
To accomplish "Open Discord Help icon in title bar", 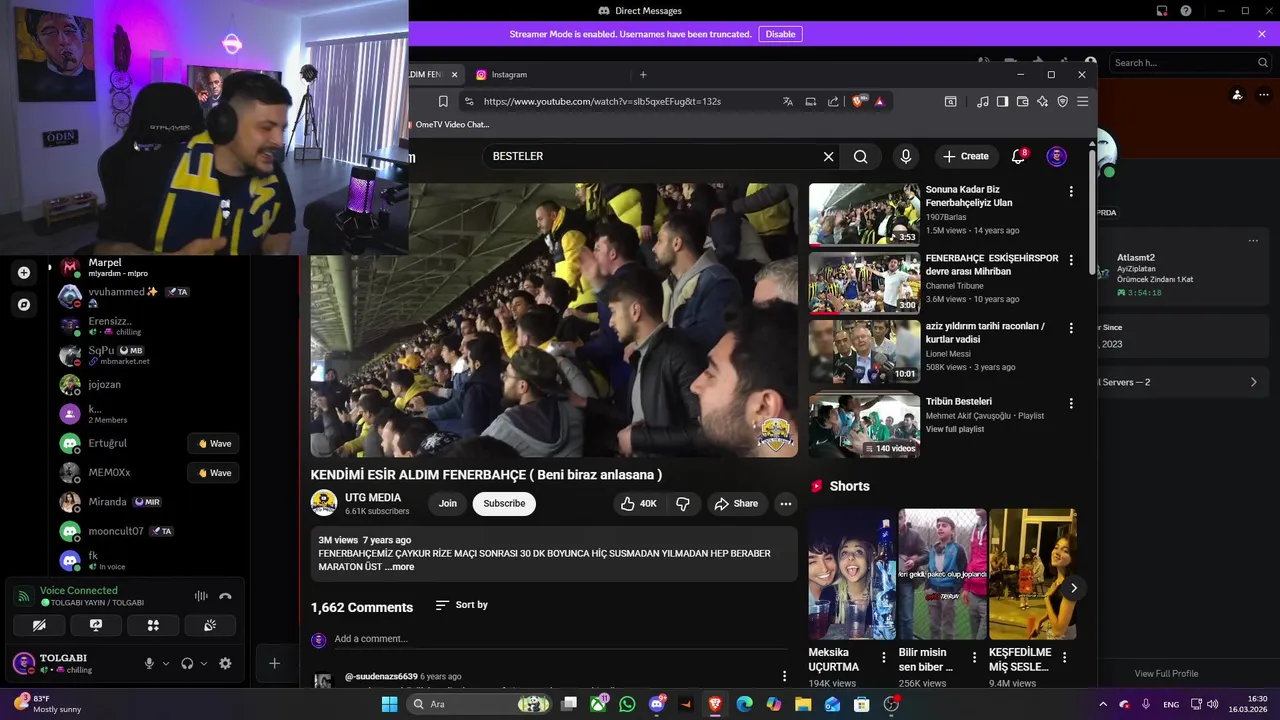I will click(x=1186, y=11).
